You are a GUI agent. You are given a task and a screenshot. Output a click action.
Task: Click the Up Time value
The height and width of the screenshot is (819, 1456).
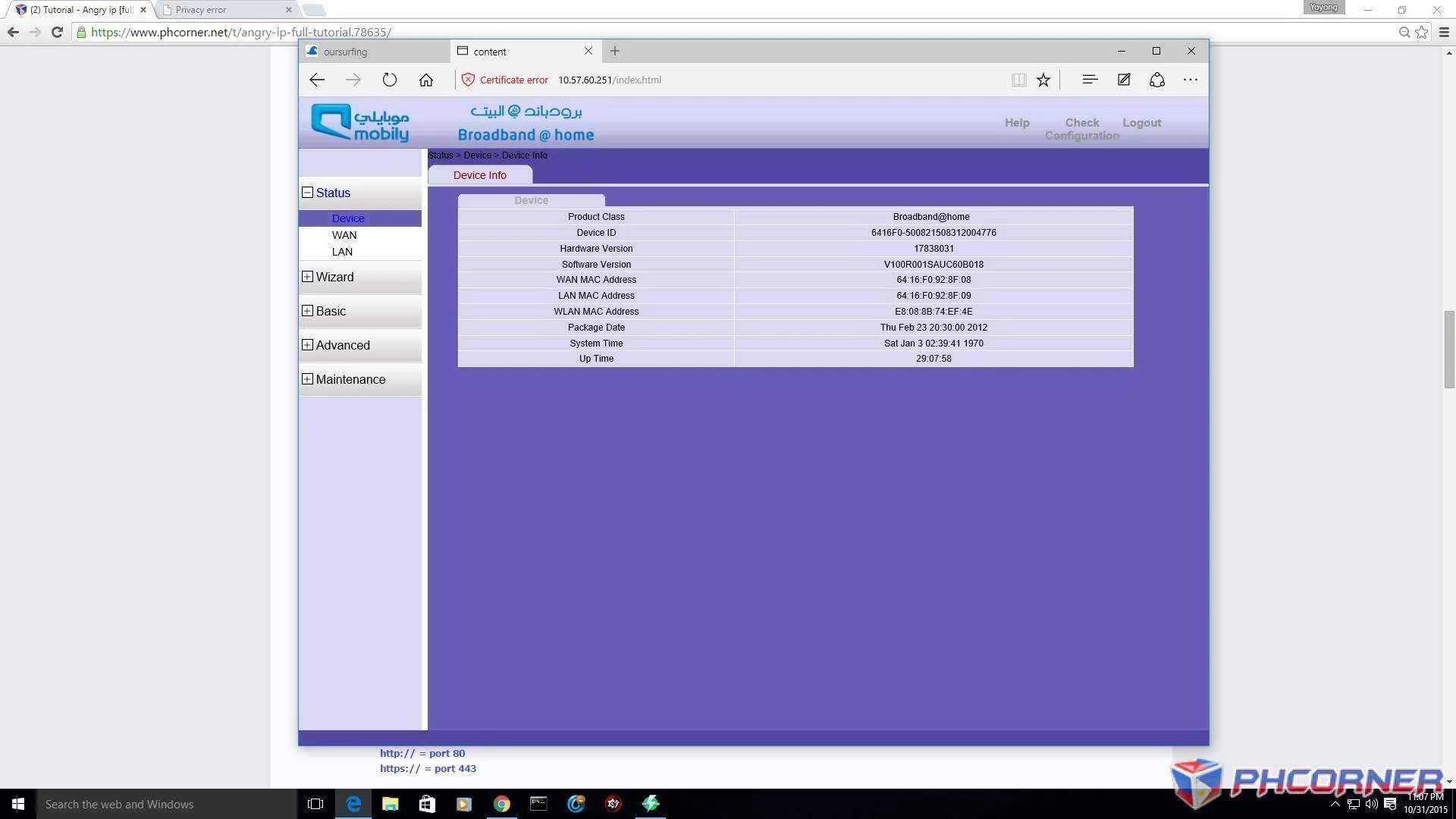click(x=934, y=359)
